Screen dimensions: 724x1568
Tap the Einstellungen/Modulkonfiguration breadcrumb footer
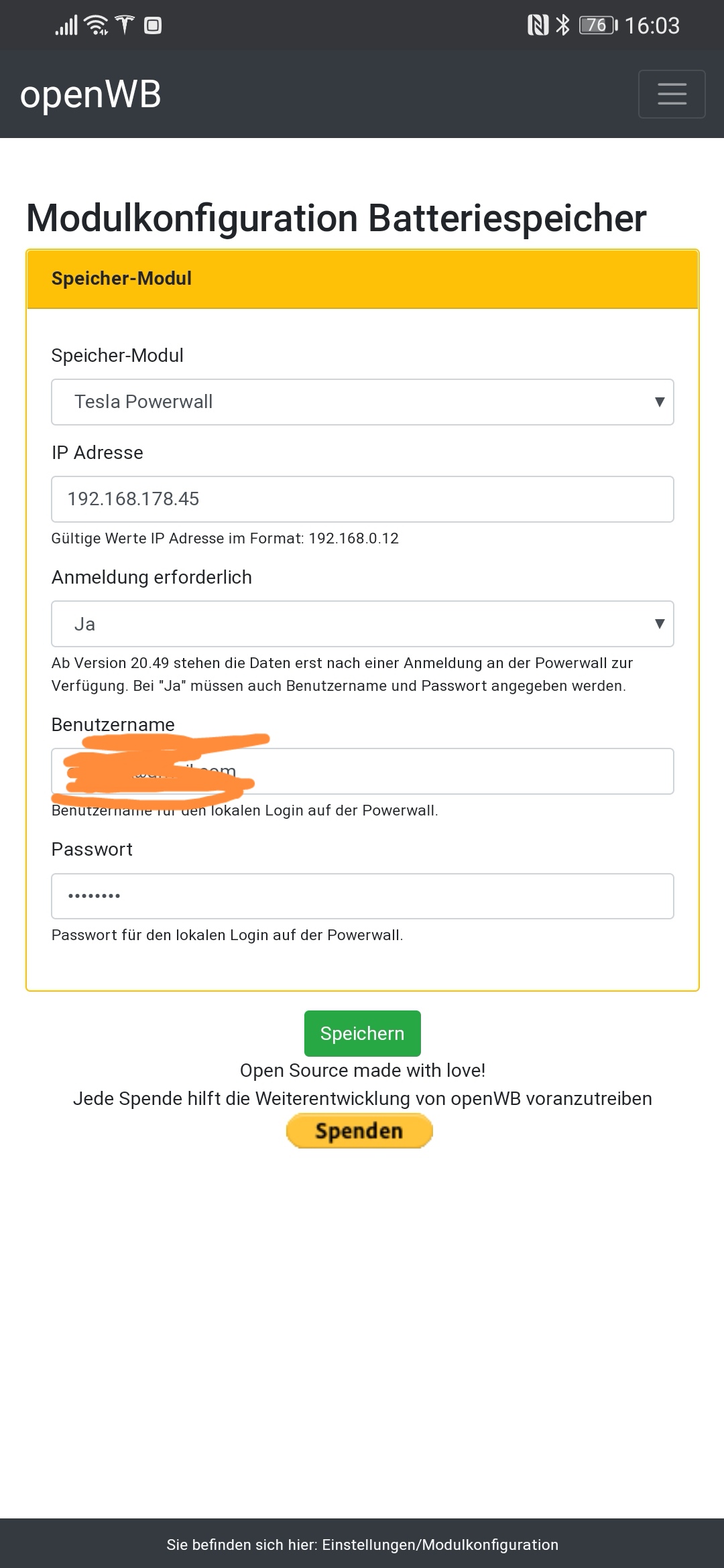[x=362, y=1545]
